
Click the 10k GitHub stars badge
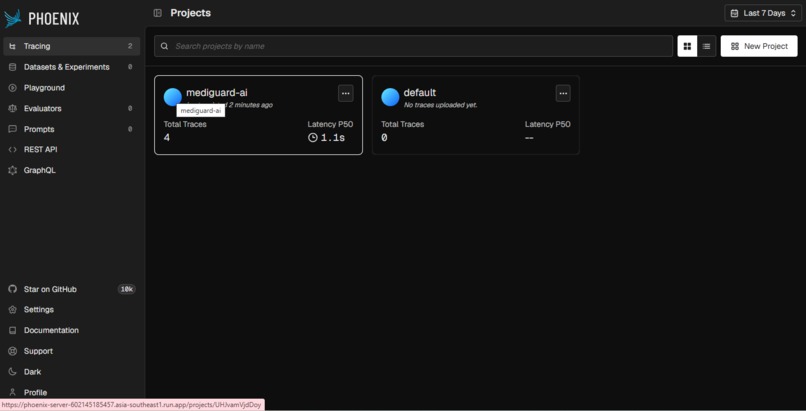[x=126, y=289]
